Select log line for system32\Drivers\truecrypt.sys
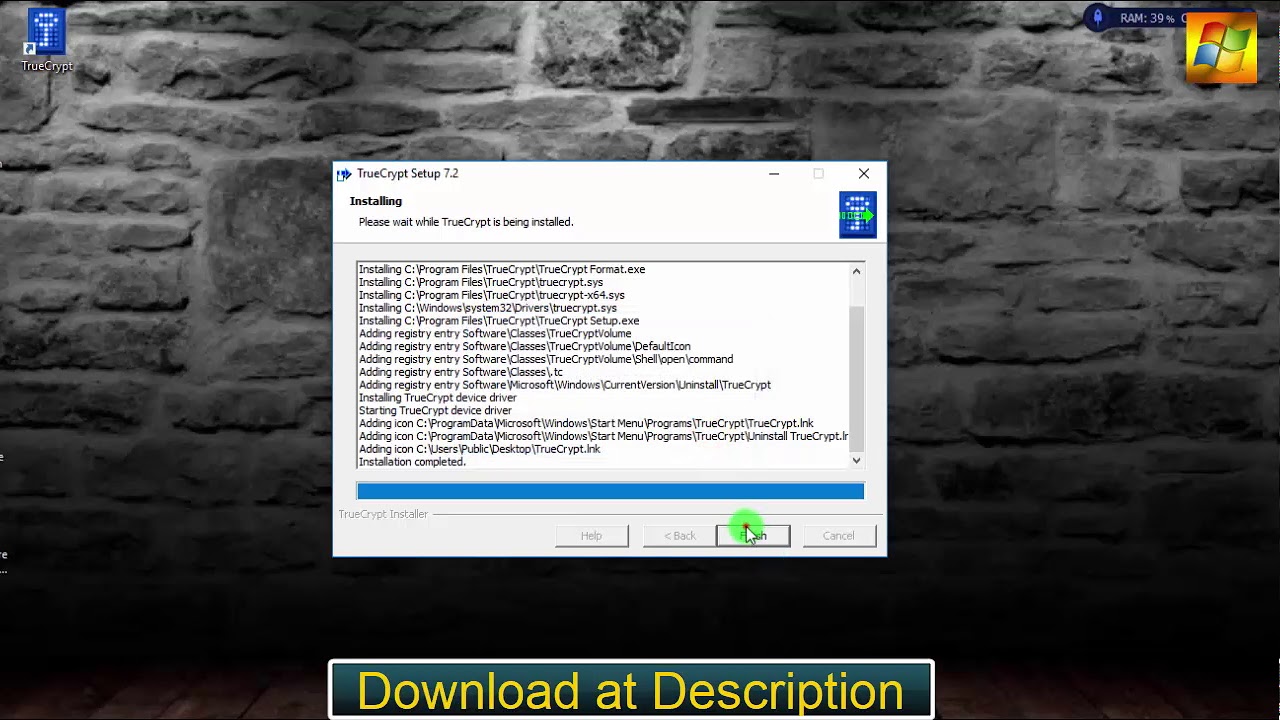Screen dimensions: 1280x720 click(488, 309)
